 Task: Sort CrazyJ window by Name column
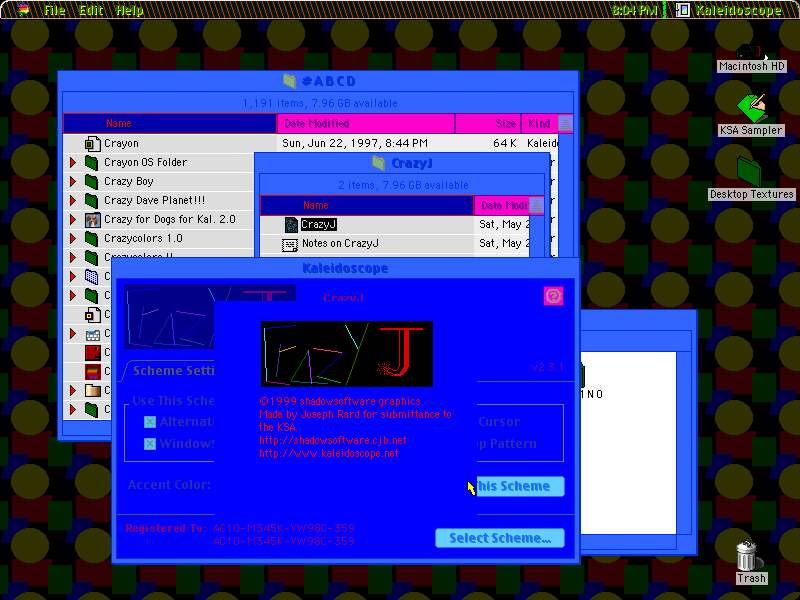(367, 205)
